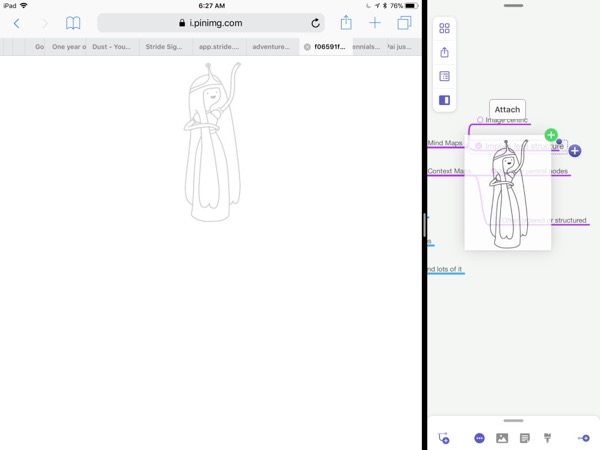Screen dimensions: 600x450
Task: Toggle MindNode side panel icon
Action: pos(444,100)
